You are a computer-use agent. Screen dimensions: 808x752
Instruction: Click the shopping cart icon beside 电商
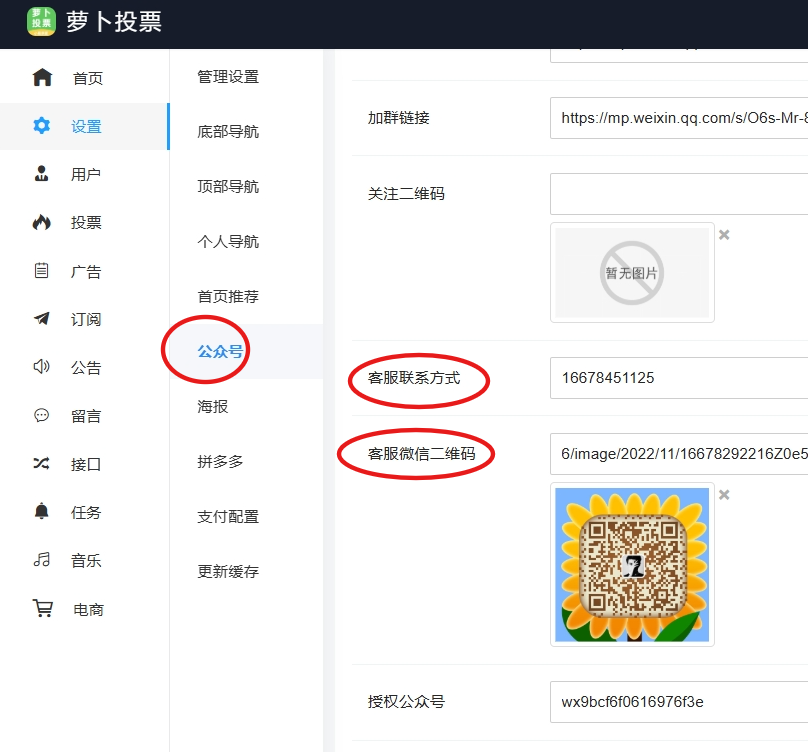(43, 608)
